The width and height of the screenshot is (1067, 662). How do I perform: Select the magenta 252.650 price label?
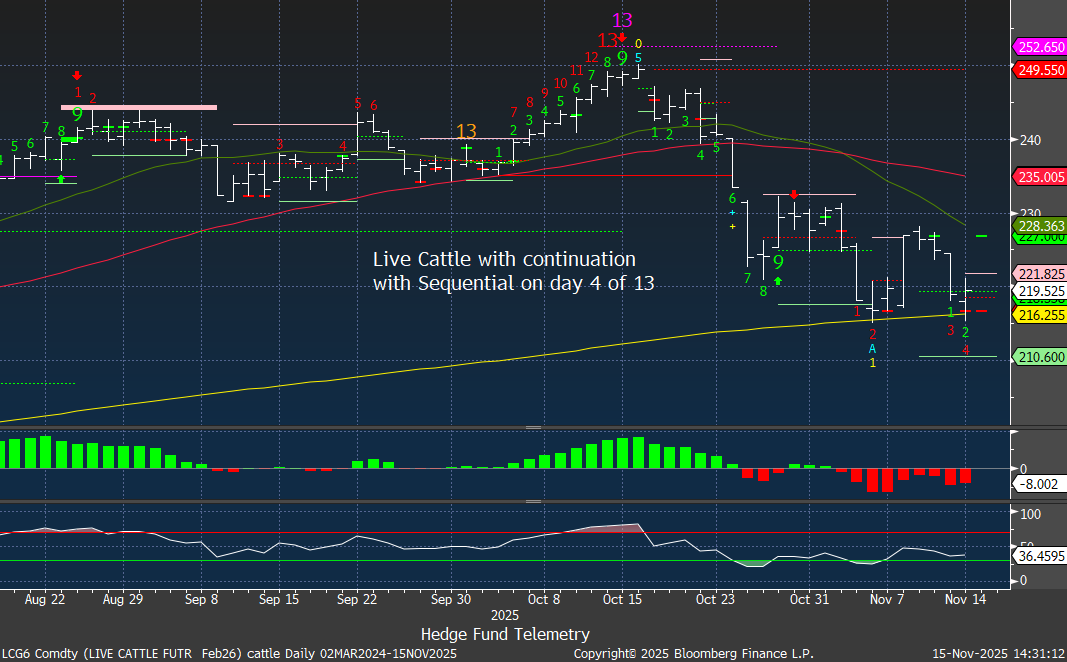click(1040, 47)
